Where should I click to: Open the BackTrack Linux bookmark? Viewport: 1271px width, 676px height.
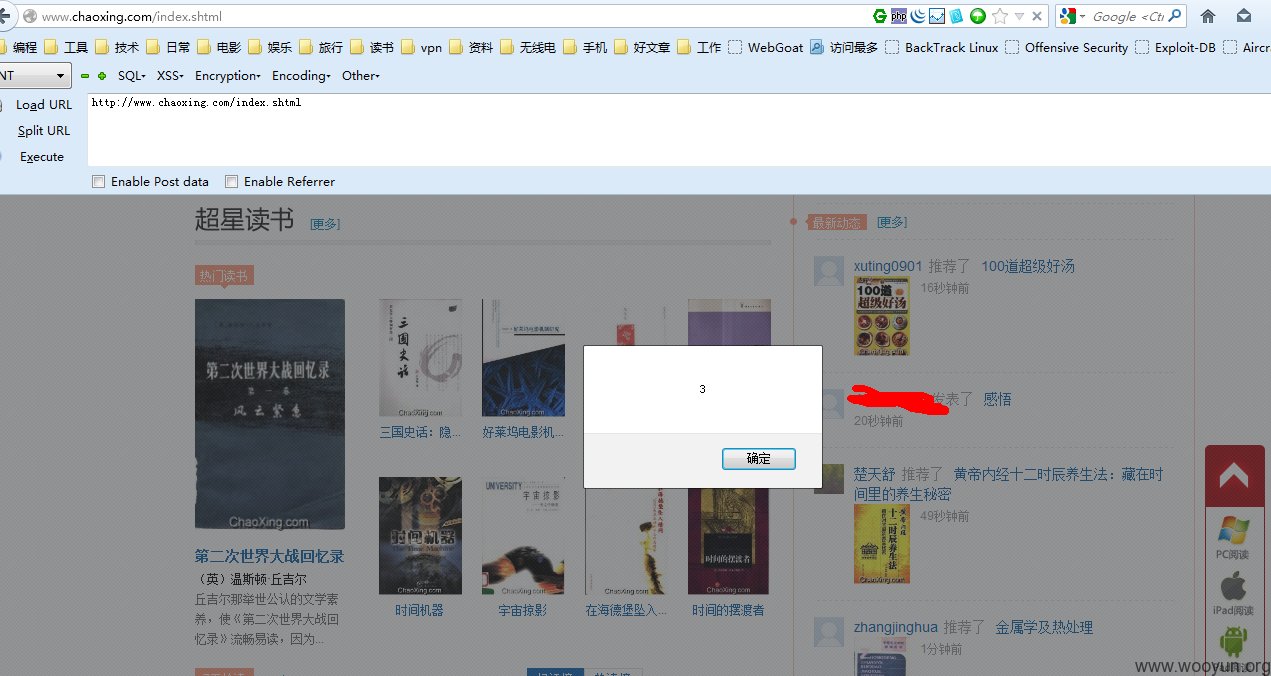(x=942, y=47)
